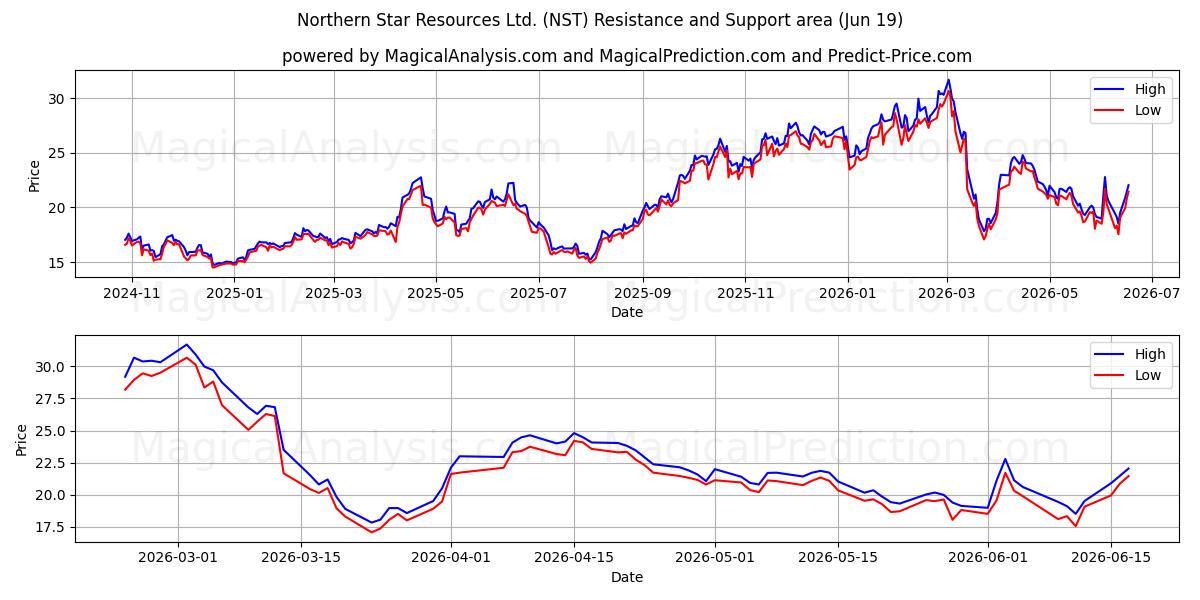
Task: Click top chart y-axis value 15
Action: (58, 263)
